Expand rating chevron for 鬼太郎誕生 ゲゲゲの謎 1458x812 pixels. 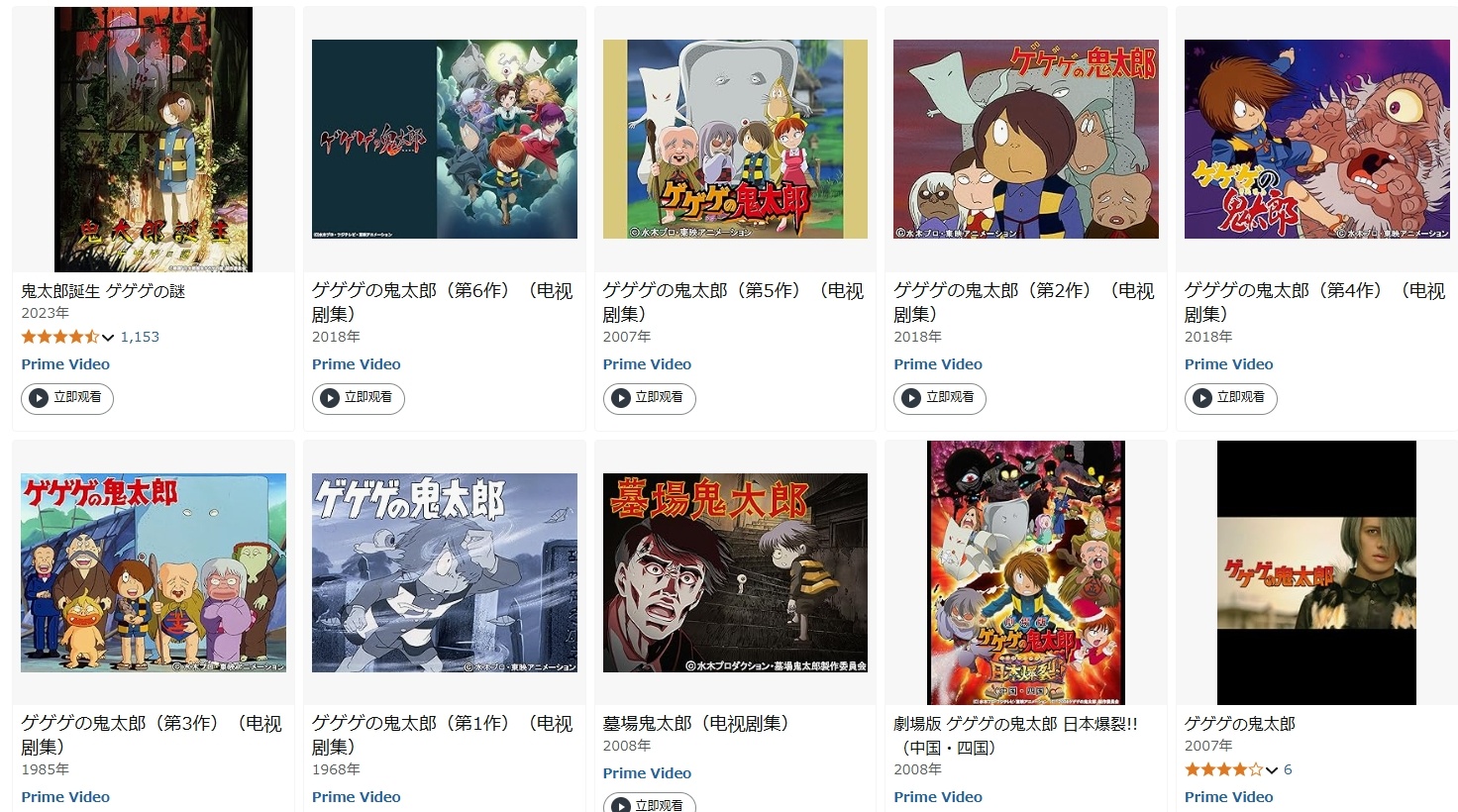coord(108,338)
